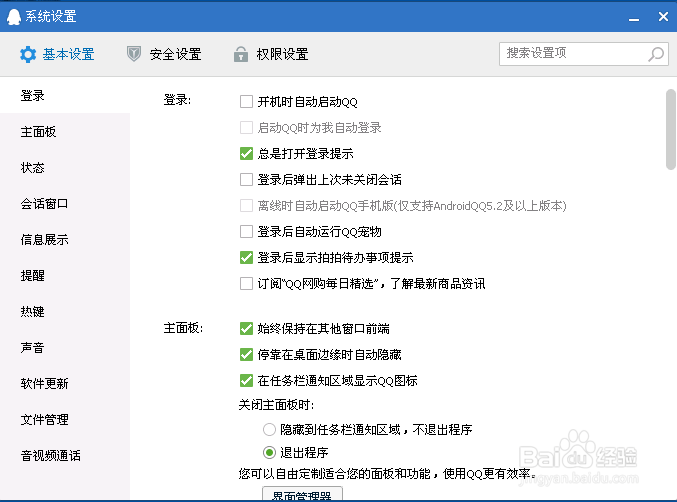Open 软件更新 in the sidebar
This screenshot has width=677, height=502.
tap(65, 383)
